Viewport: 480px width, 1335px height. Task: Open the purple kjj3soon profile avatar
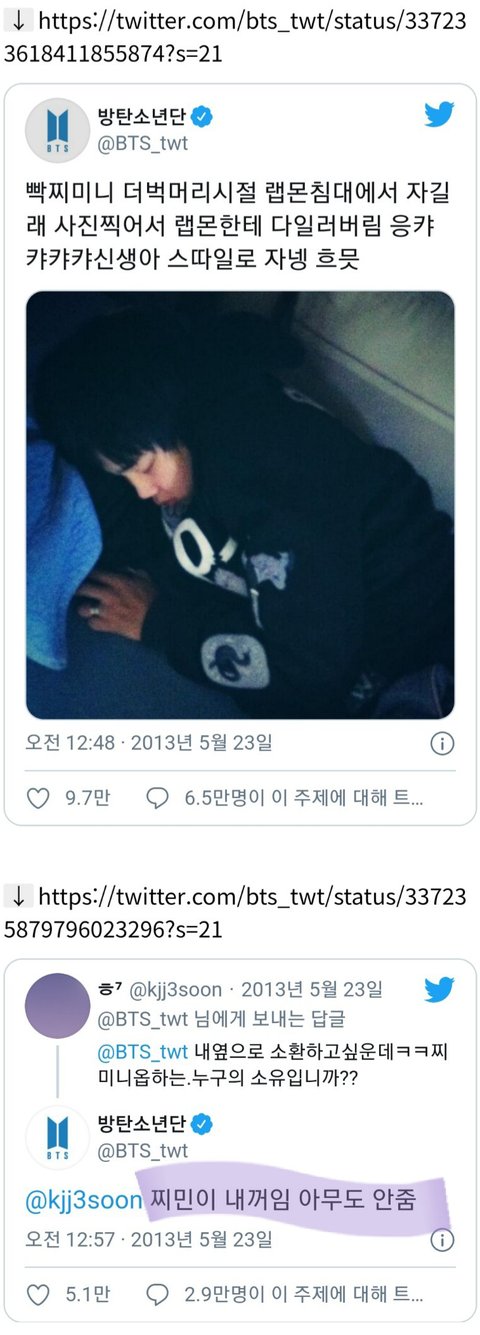(x=57, y=1005)
